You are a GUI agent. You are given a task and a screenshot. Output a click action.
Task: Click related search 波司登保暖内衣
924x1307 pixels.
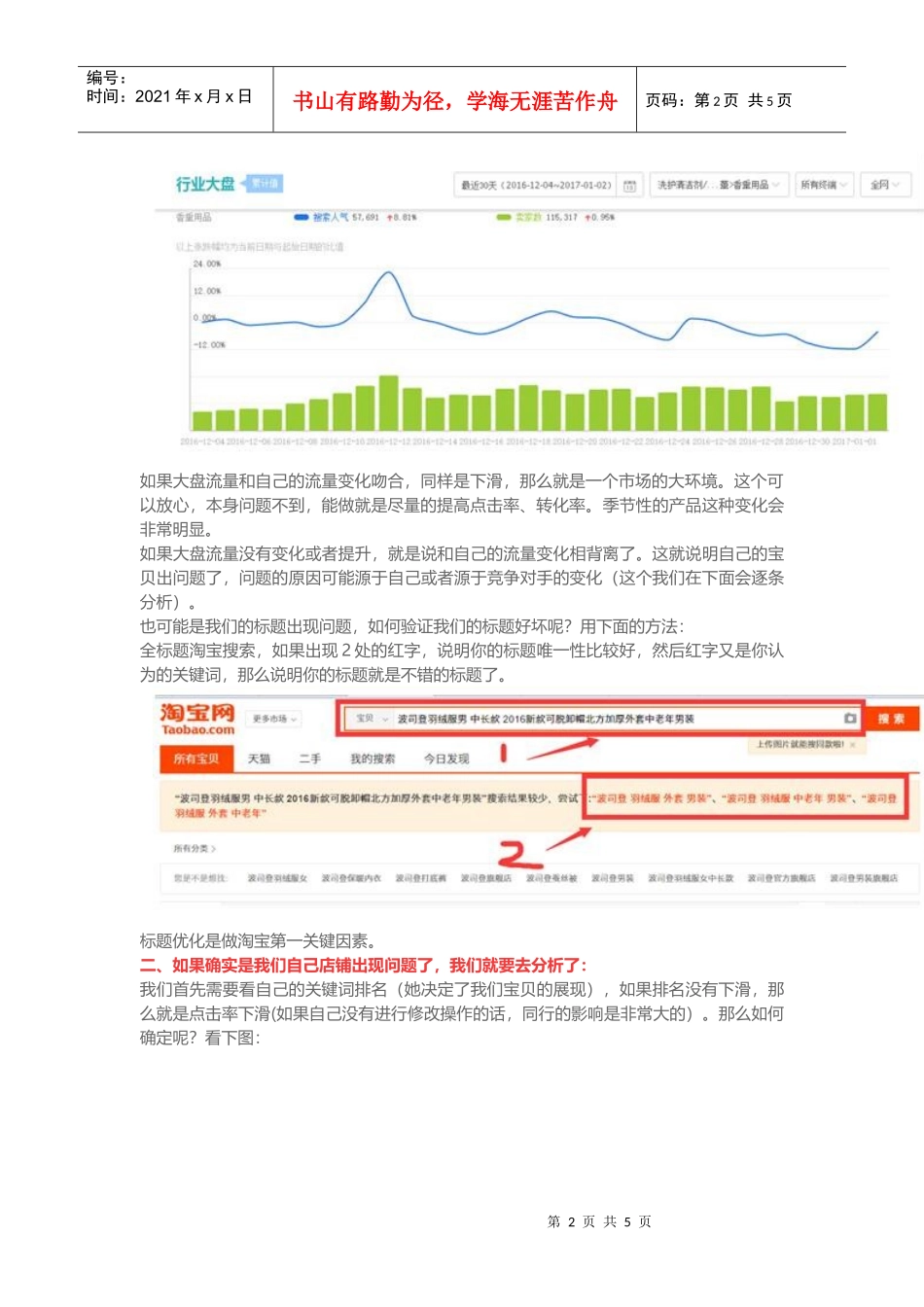pos(351,878)
